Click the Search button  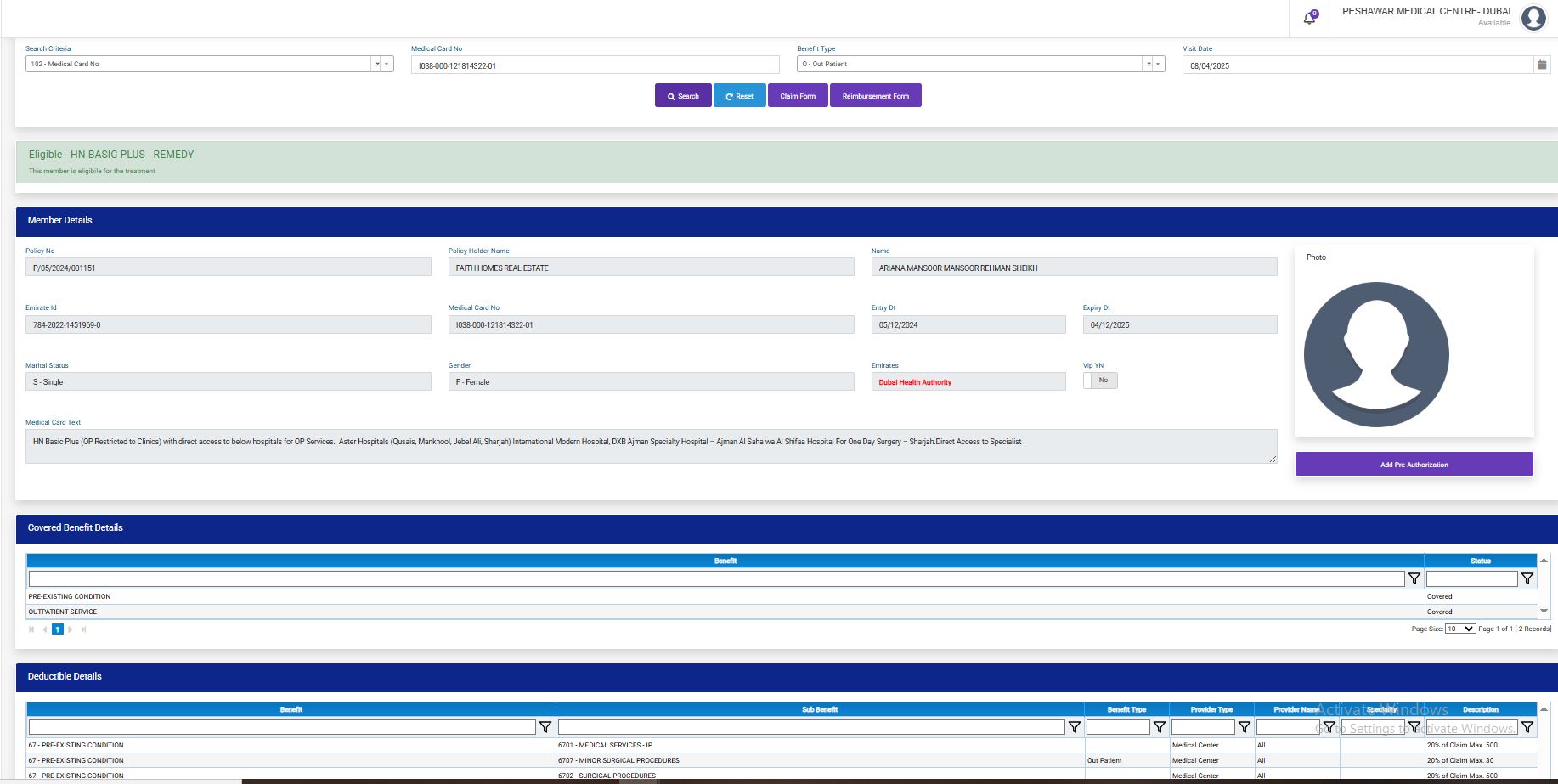(682, 96)
